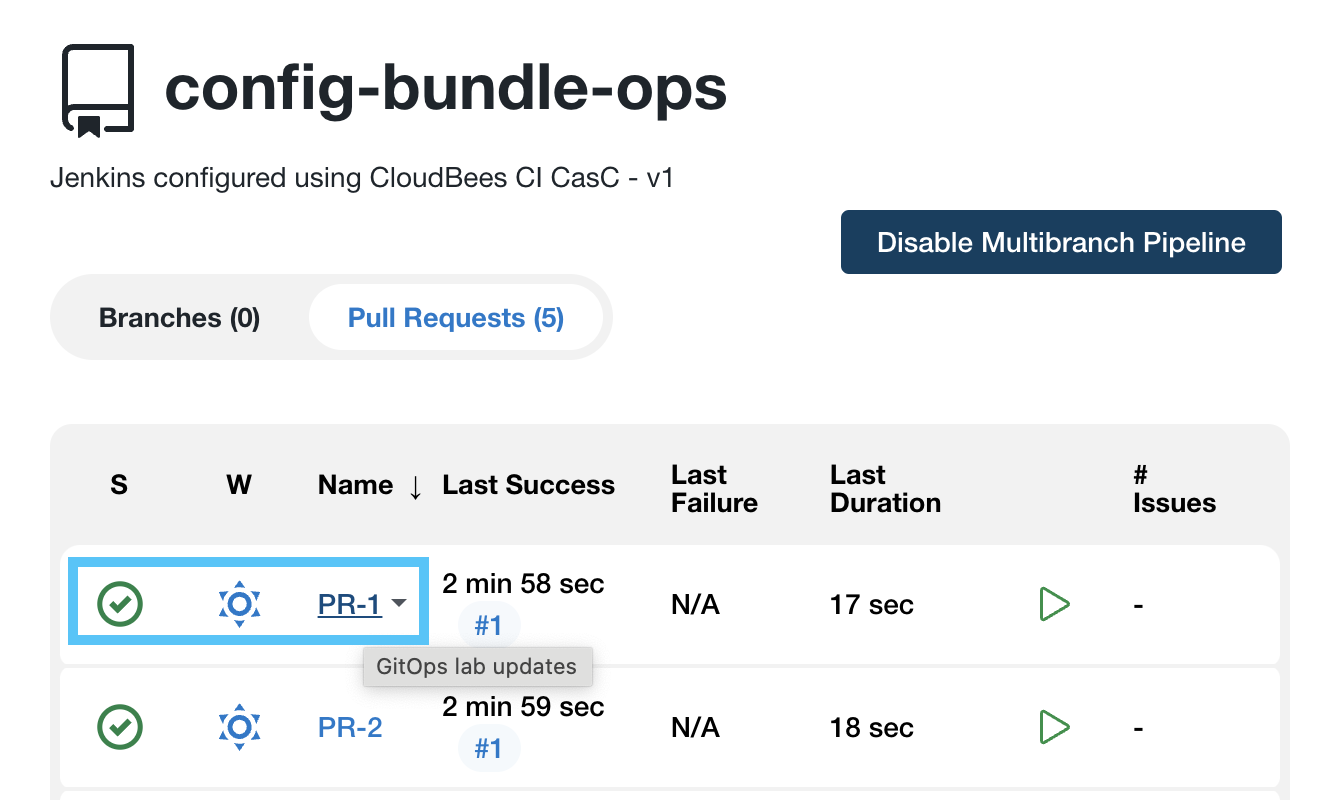Select the Pull Requests (5) tab

click(456, 318)
